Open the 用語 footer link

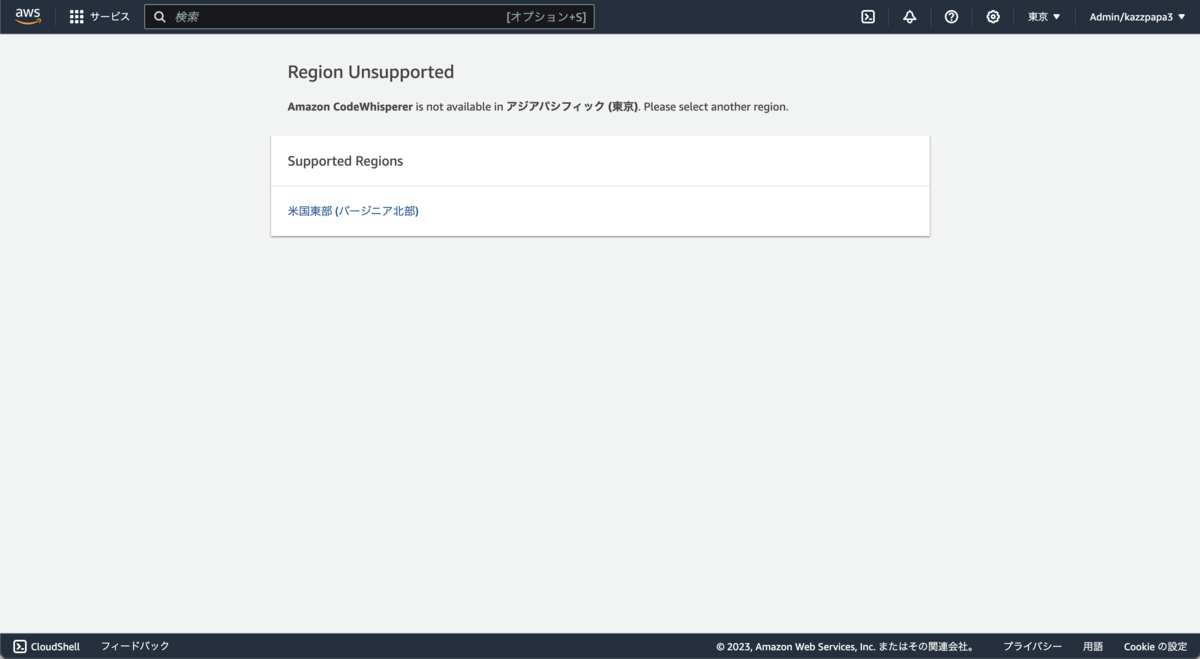tap(1093, 647)
